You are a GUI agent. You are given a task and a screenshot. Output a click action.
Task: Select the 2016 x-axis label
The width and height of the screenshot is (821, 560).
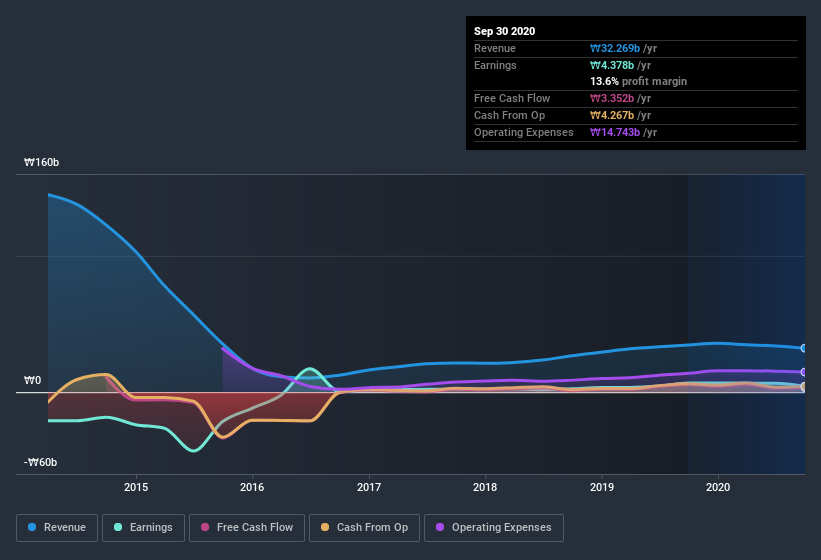point(252,487)
